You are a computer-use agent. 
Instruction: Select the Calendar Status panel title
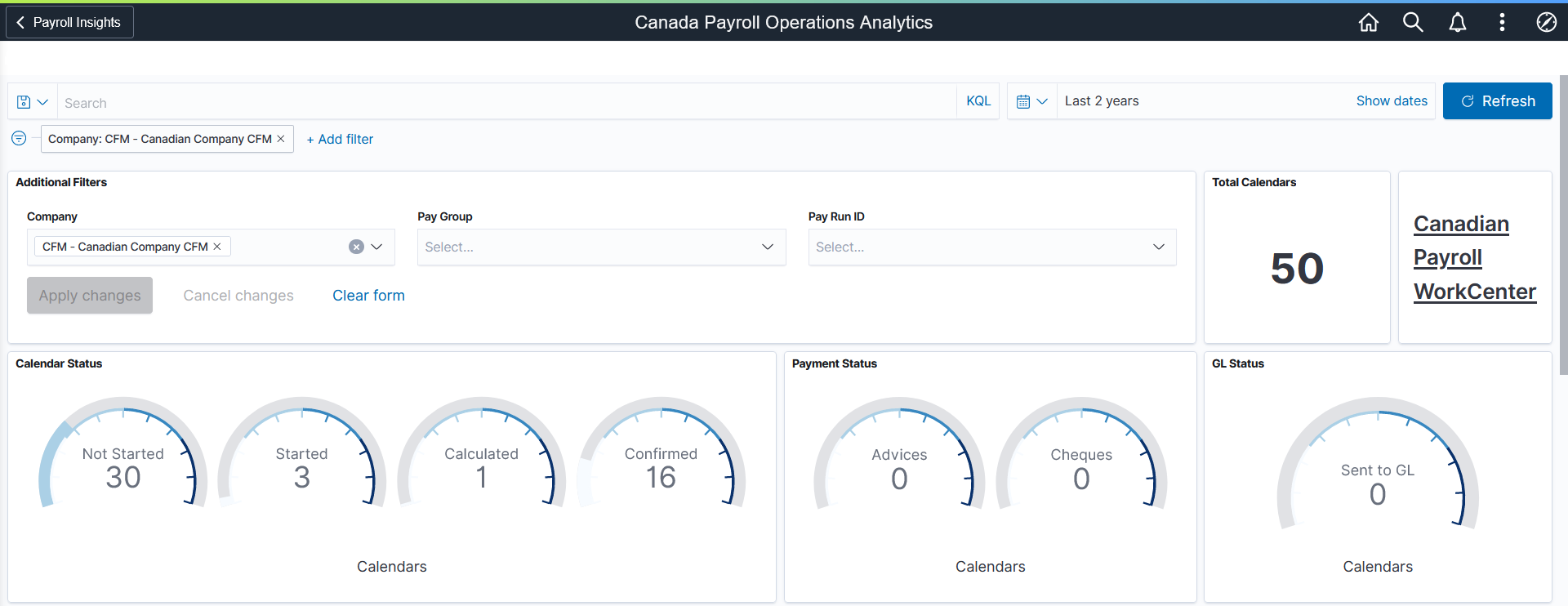point(59,363)
